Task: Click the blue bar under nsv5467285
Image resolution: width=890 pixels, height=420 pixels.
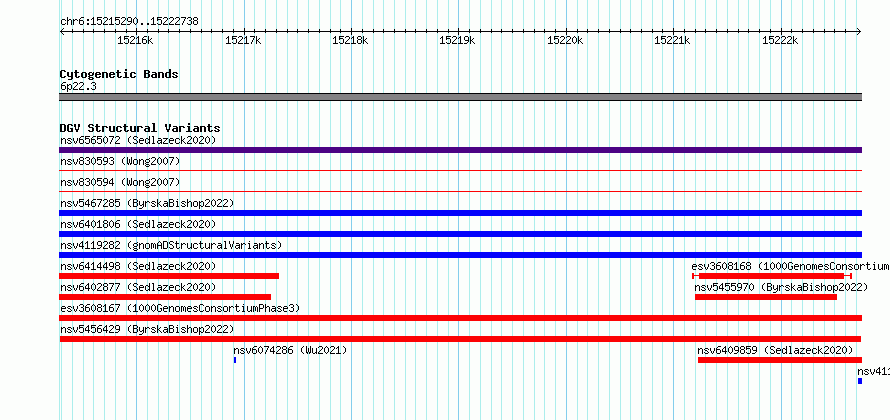Action: pyautogui.click(x=460, y=213)
